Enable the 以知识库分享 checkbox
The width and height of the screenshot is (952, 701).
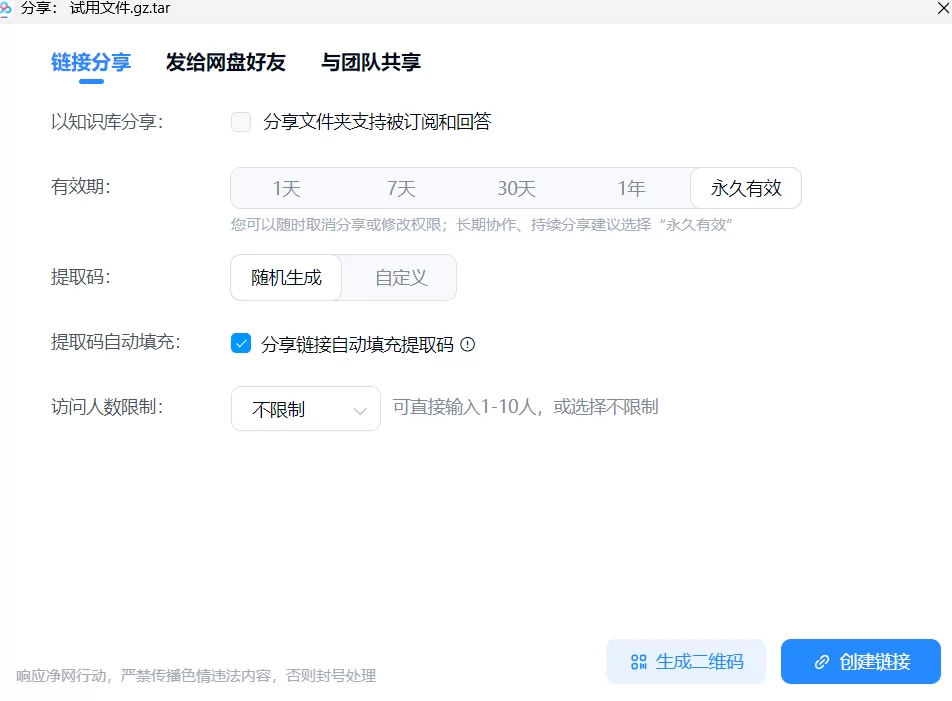pos(241,122)
